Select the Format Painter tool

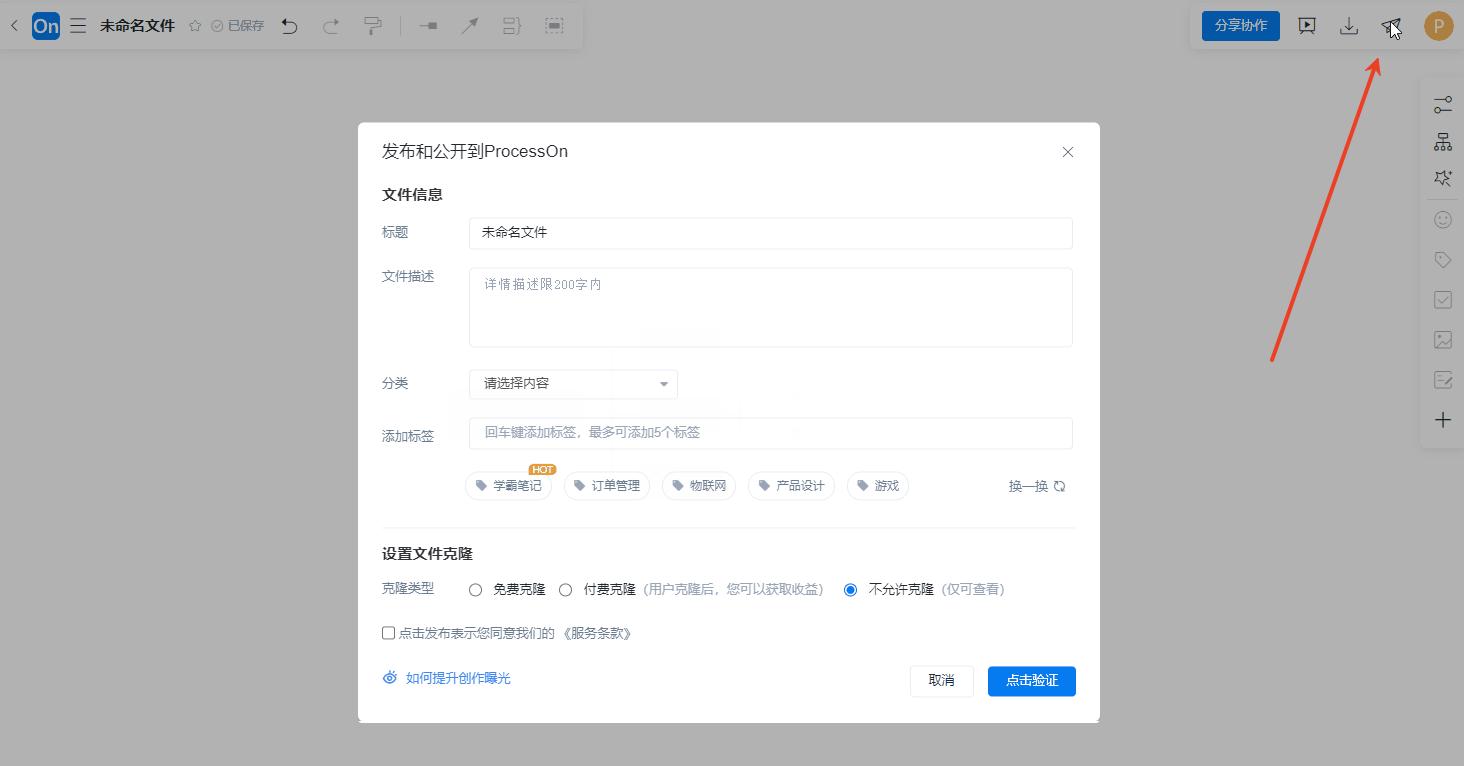click(x=372, y=25)
